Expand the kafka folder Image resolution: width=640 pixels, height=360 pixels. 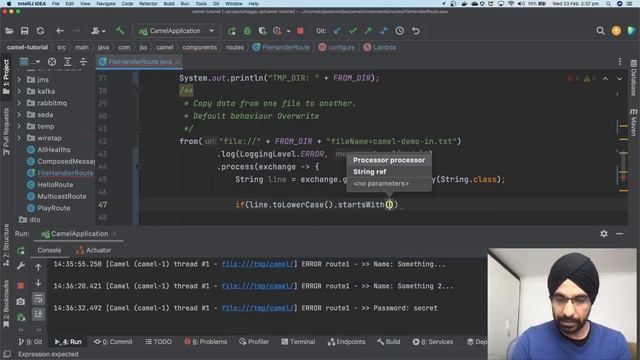pyautogui.click(x=19, y=91)
